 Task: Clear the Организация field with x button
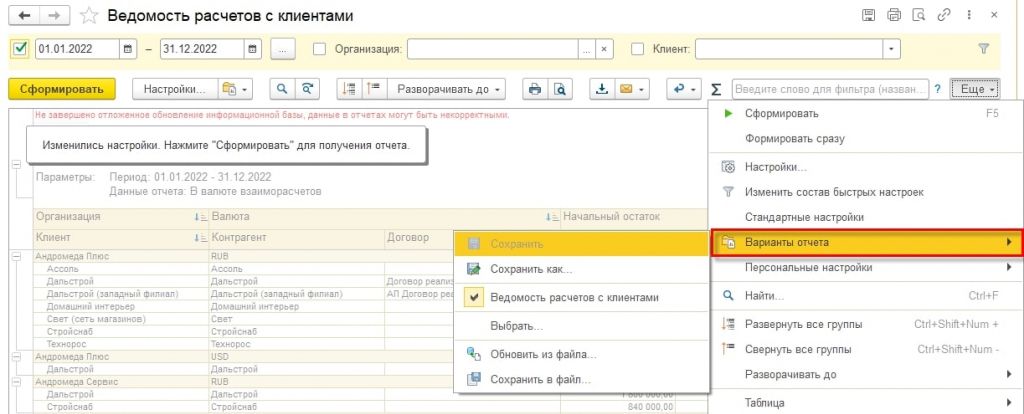click(604, 49)
